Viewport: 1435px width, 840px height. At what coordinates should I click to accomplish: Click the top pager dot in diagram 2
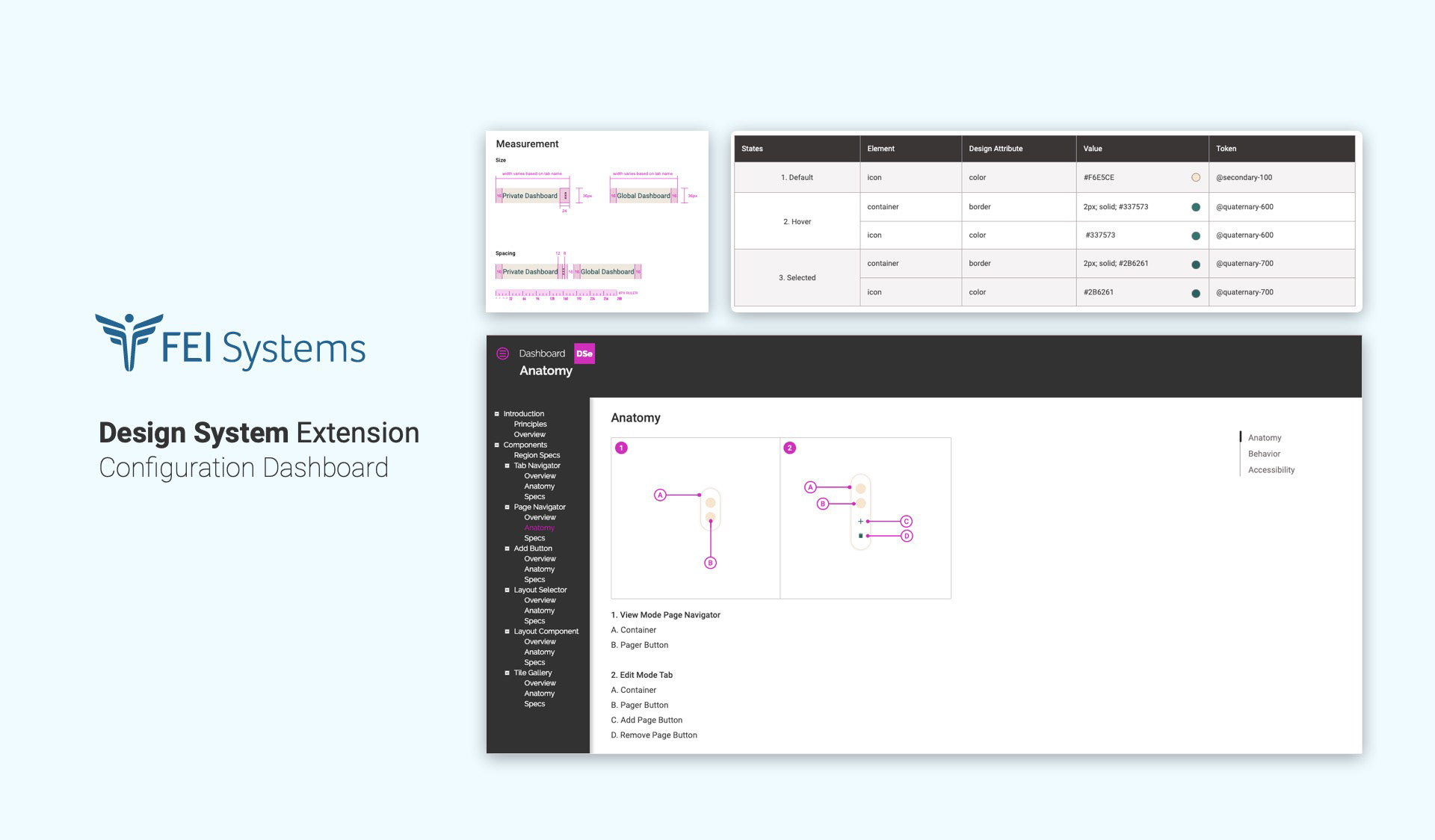(x=861, y=489)
